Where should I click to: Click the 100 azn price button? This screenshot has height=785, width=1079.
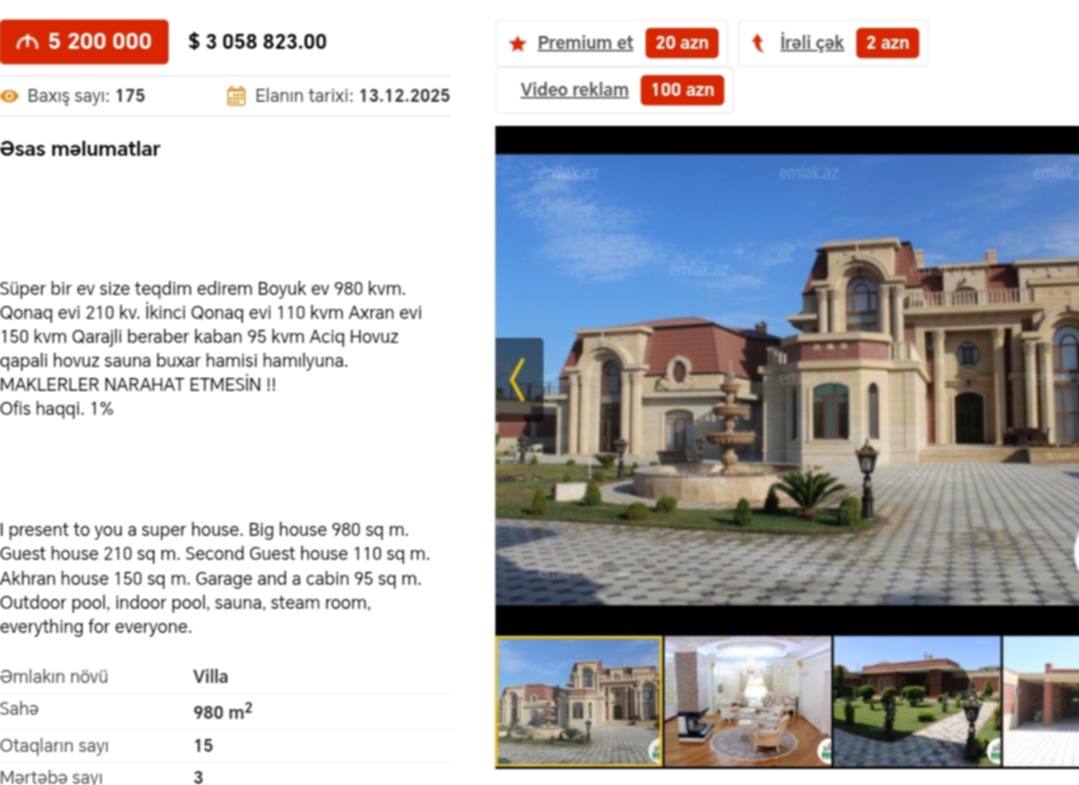[682, 90]
